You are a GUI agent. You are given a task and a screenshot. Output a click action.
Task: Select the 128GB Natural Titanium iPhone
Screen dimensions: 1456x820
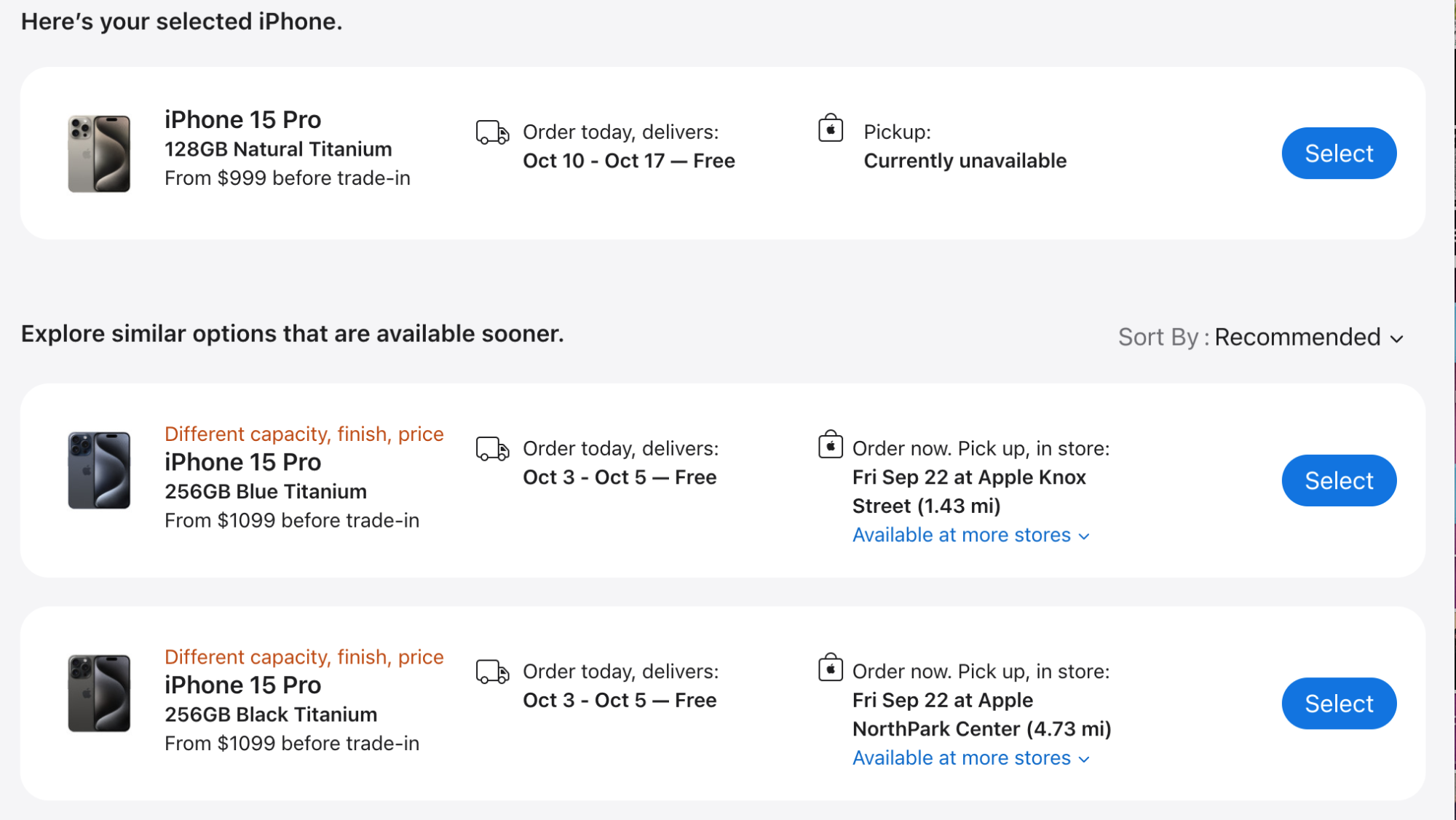point(1338,154)
